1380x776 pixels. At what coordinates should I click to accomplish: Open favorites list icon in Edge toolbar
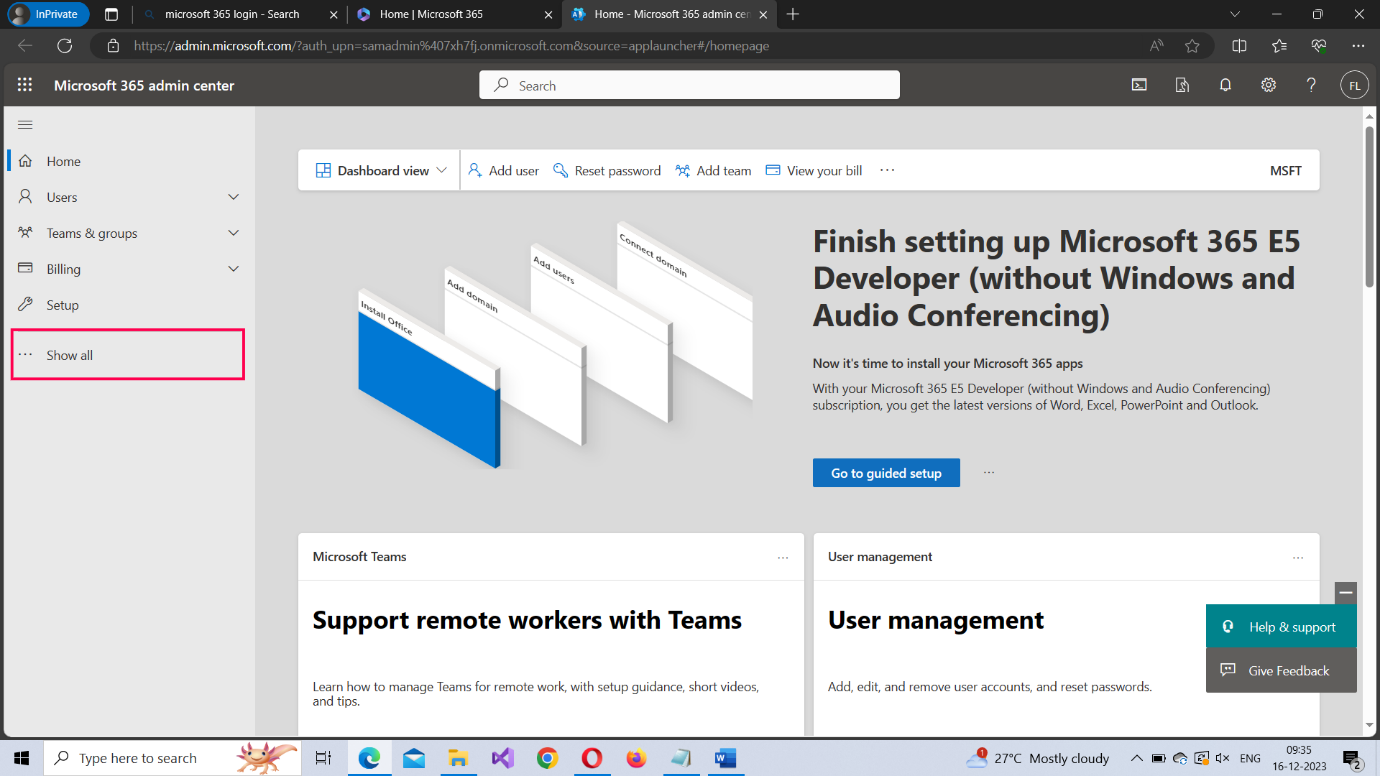(x=1279, y=45)
